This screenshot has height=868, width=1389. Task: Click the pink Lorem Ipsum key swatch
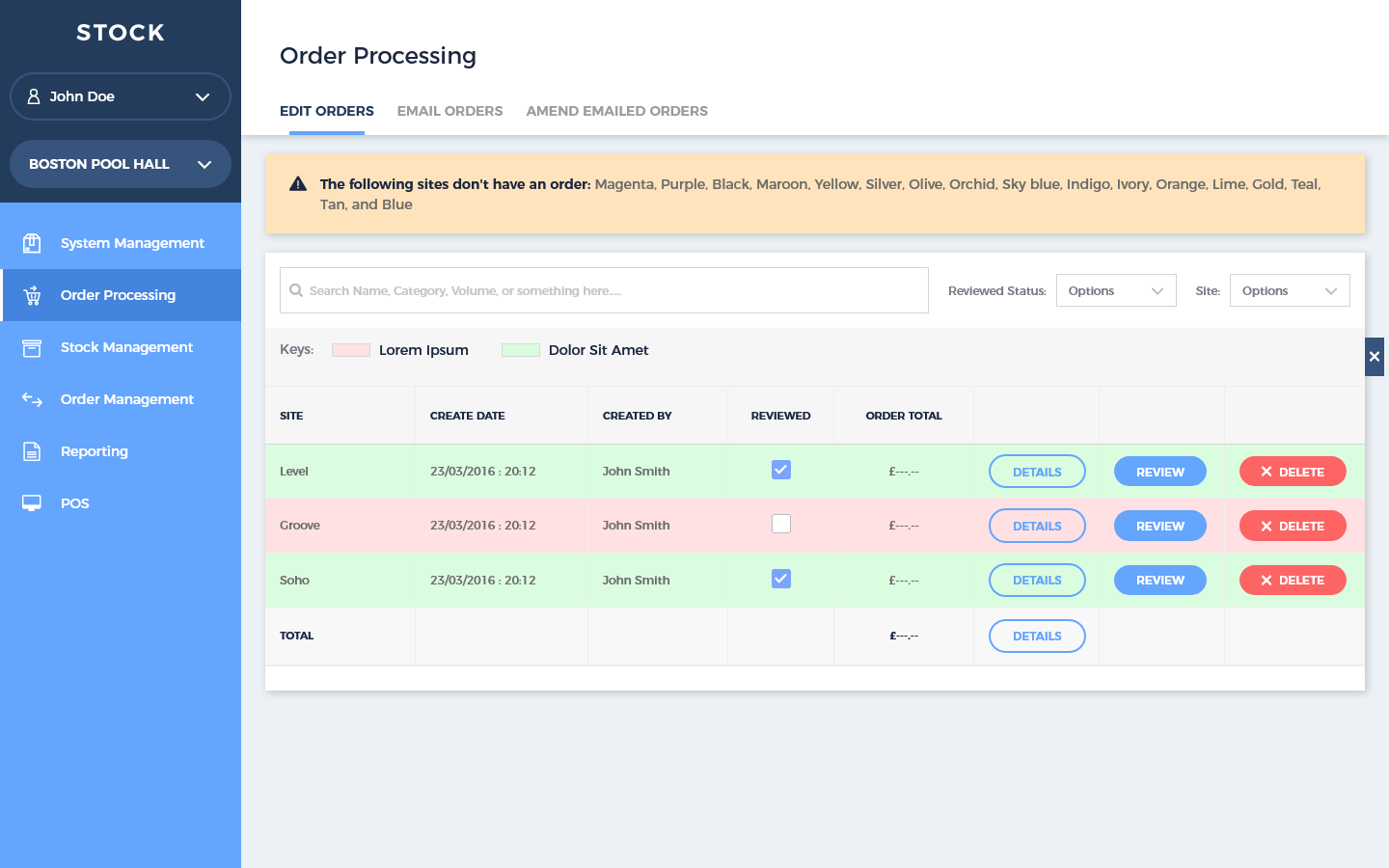[x=351, y=350]
